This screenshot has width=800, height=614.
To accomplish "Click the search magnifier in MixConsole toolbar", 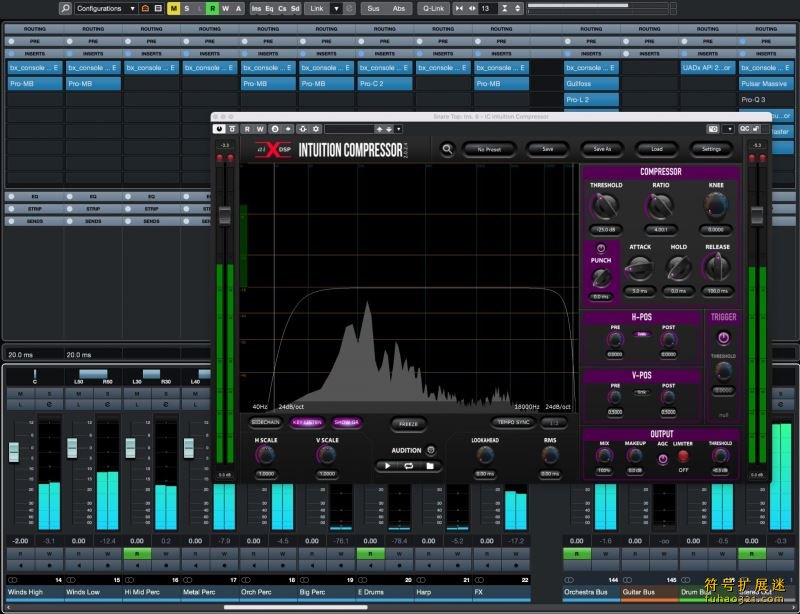I will (65, 8).
